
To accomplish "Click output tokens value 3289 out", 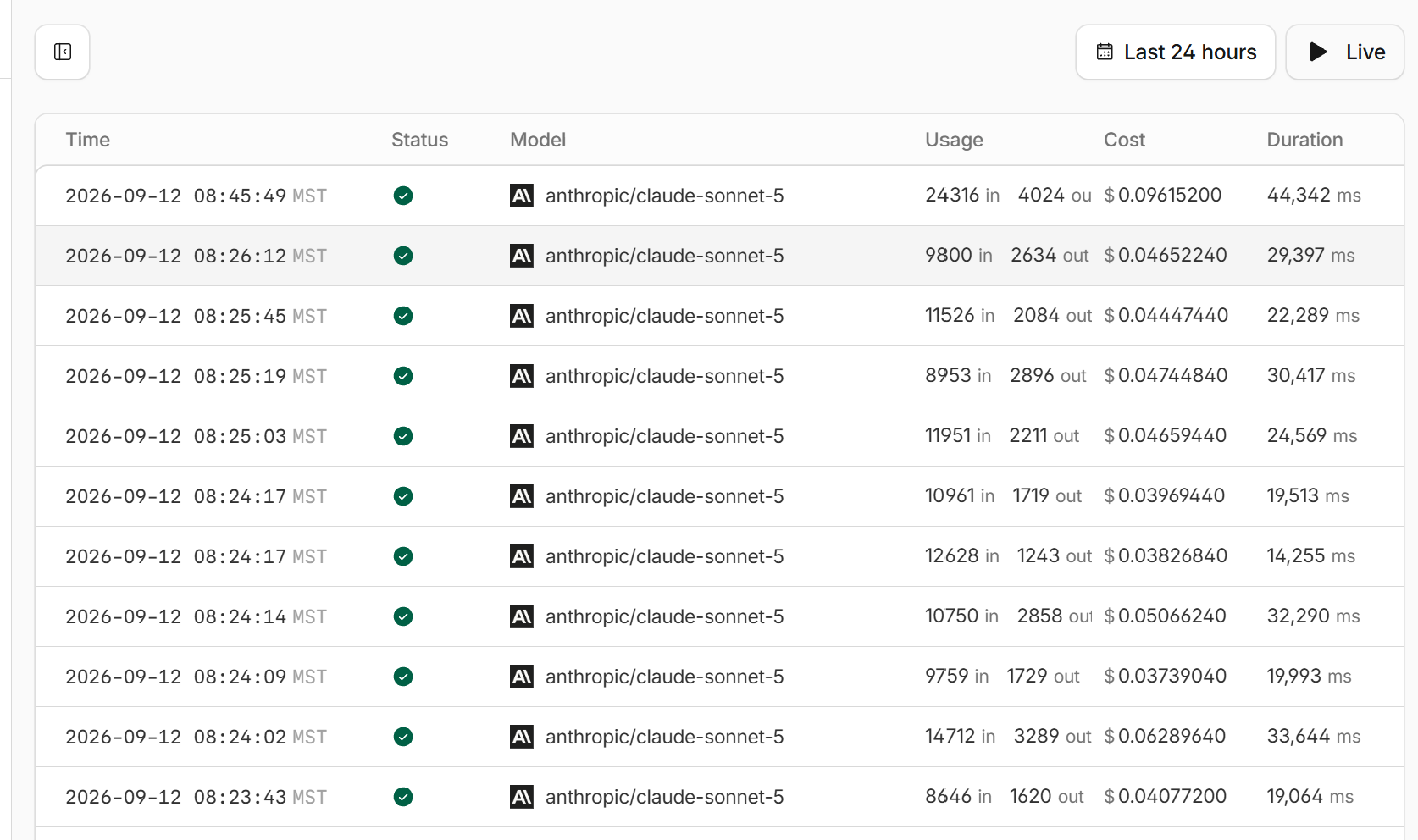I will pyautogui.click(x=1053, y=736).
